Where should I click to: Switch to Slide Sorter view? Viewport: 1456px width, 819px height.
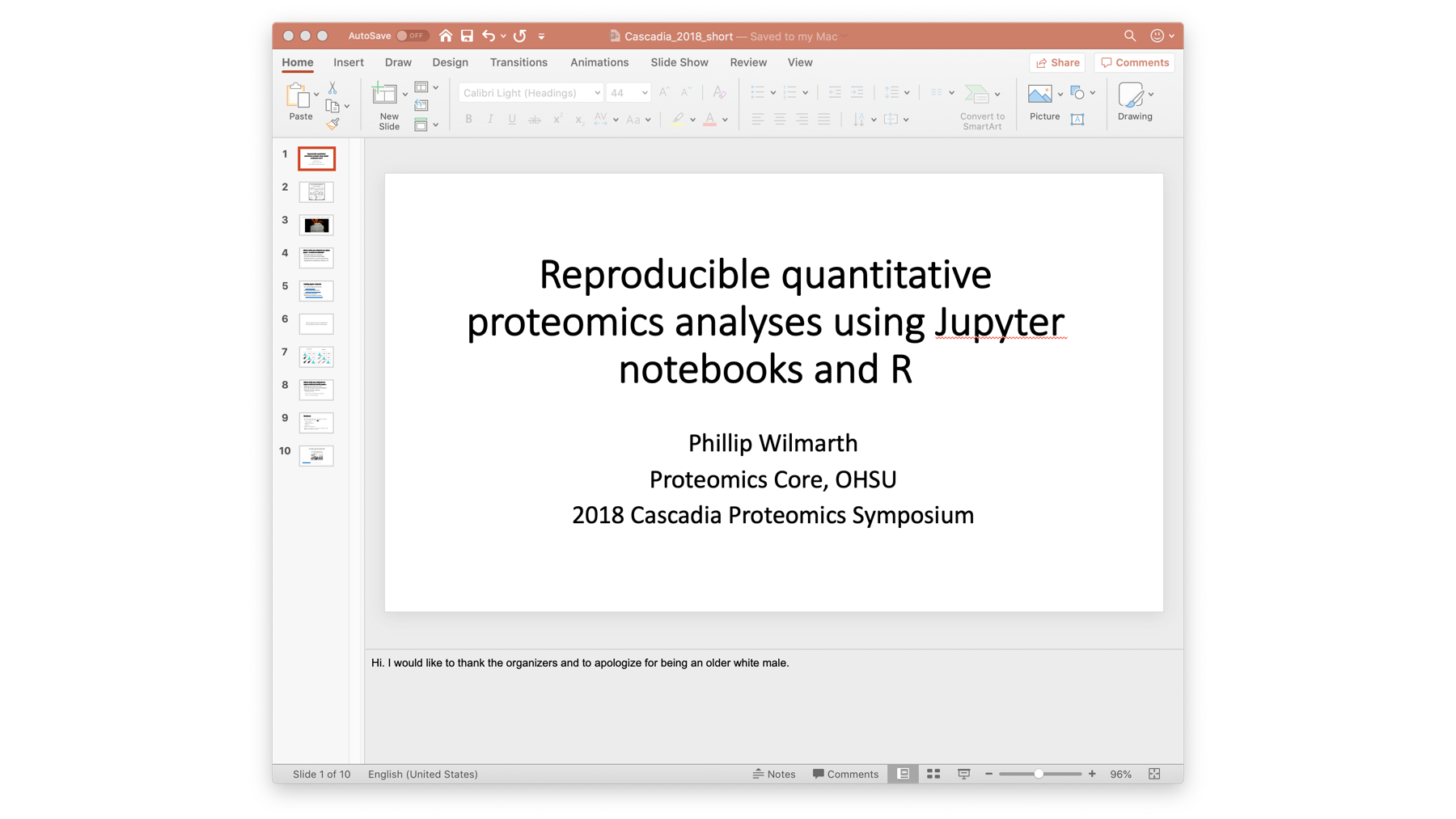click(933, 774)
